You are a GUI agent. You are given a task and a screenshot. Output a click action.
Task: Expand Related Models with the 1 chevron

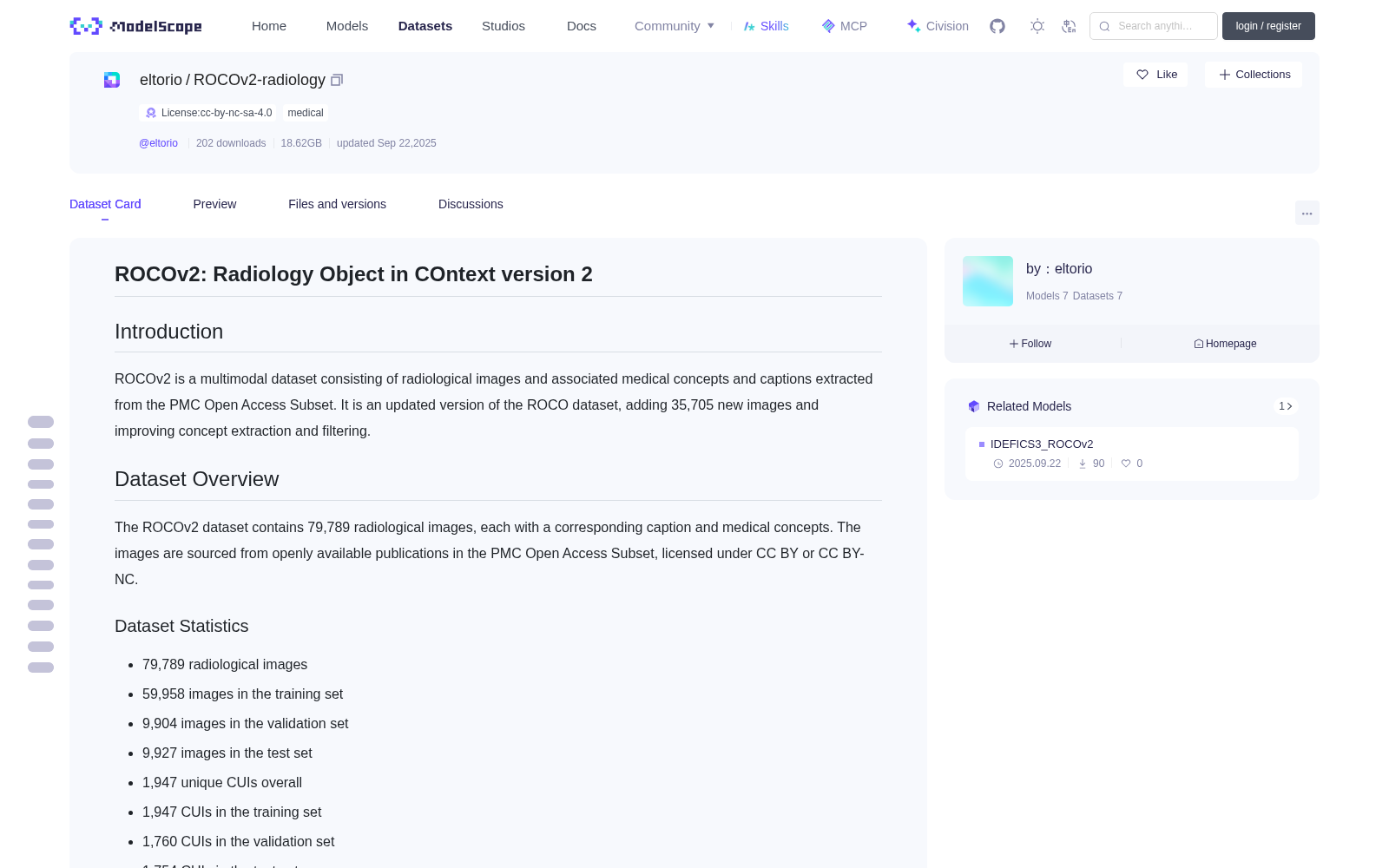click(1286, 406)
